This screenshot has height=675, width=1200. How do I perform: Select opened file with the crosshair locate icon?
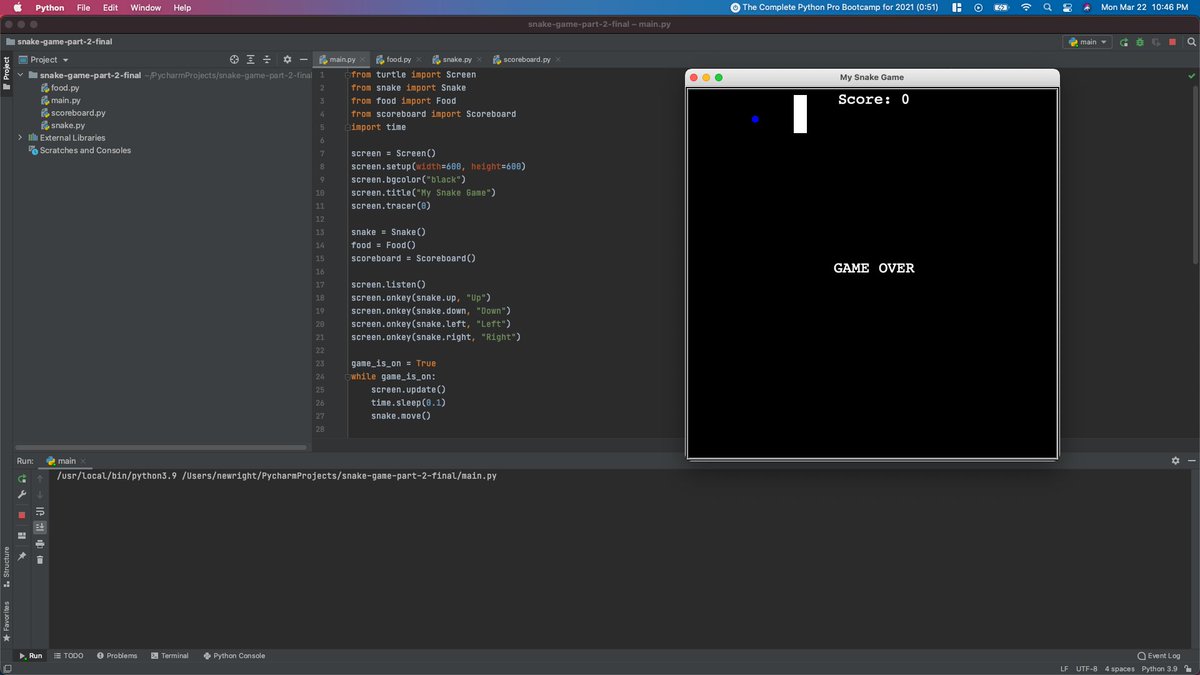tap(234, 60)
